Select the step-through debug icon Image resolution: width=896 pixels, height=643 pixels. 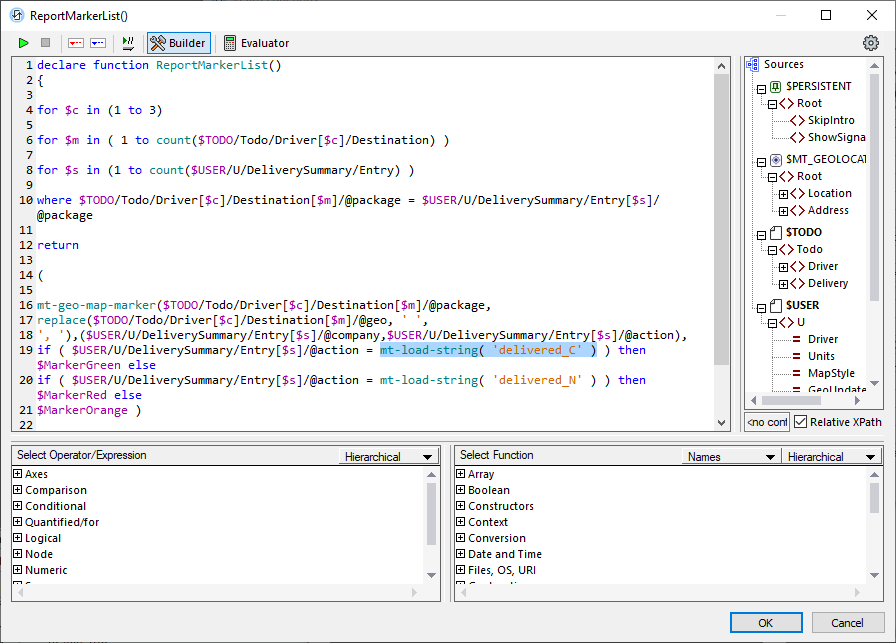click(127, 43)
